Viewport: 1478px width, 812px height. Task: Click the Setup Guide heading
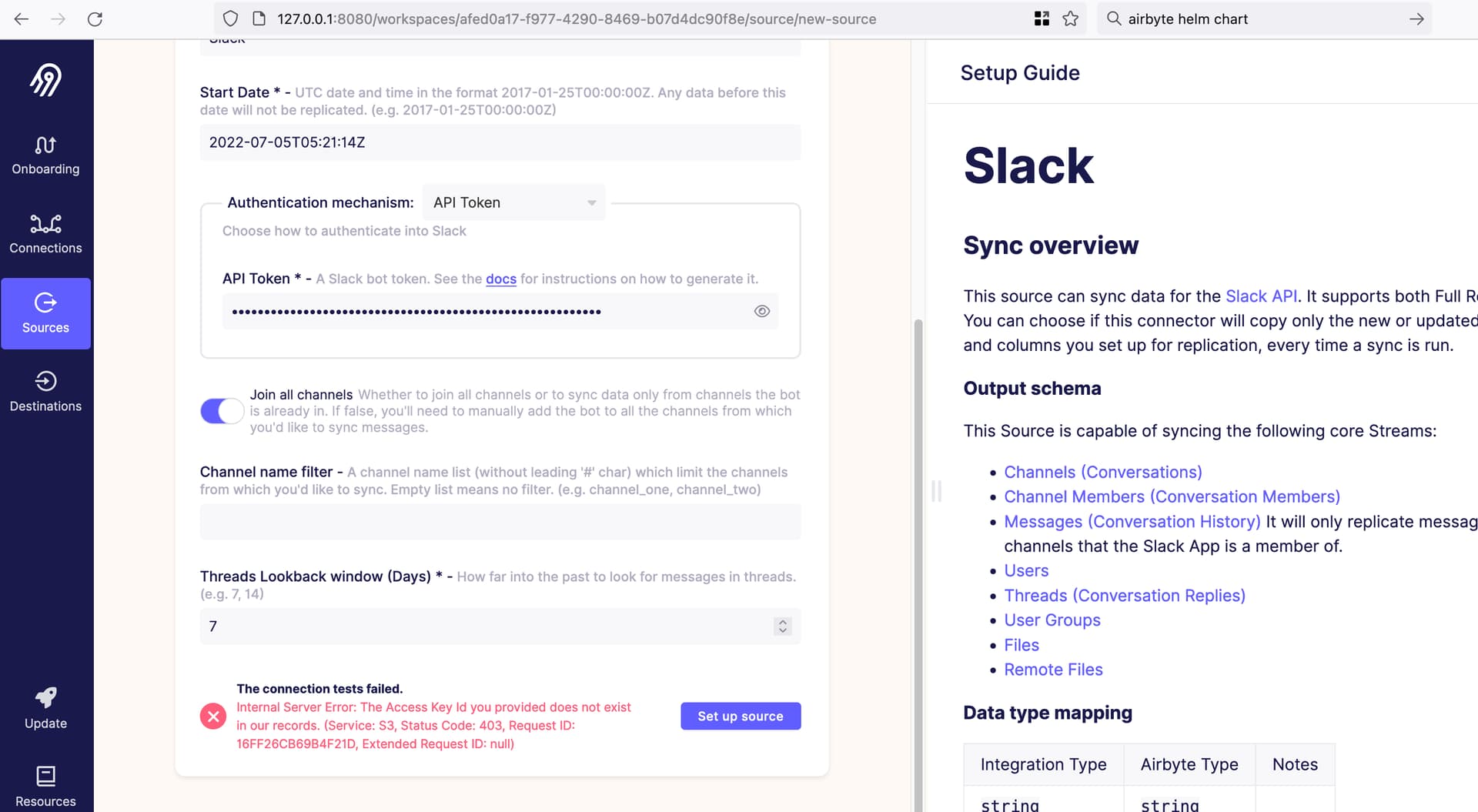coord(1020,72)
